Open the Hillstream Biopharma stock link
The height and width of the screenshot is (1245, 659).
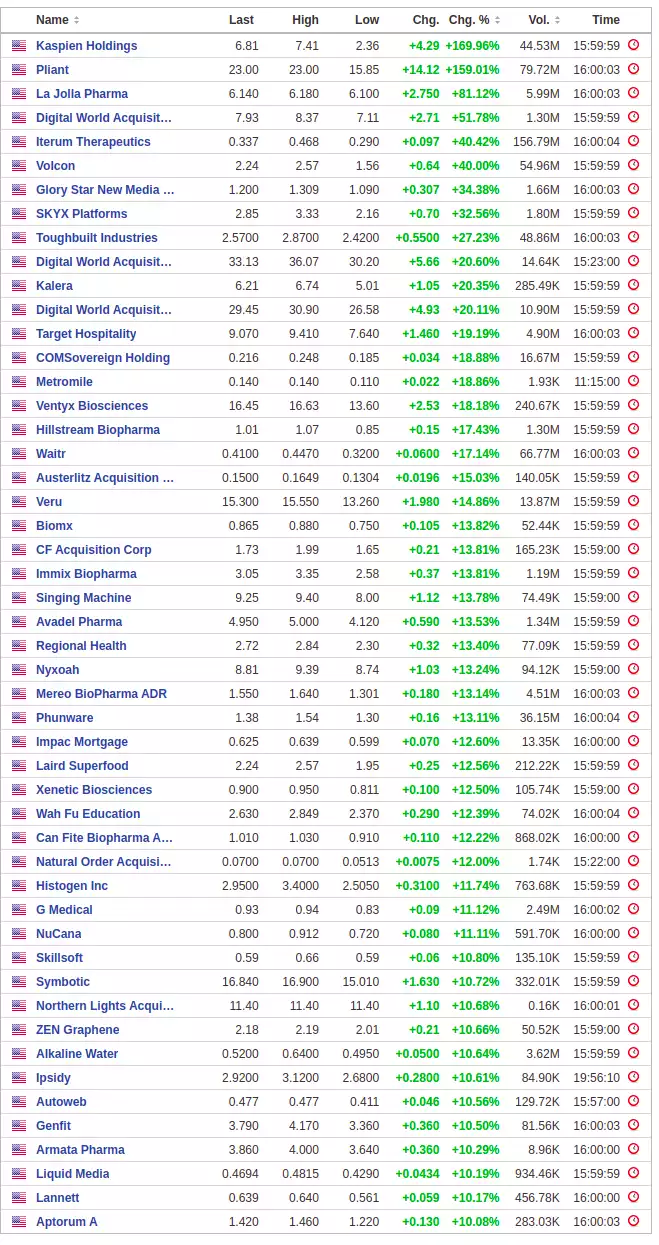(x=98, y=430)
